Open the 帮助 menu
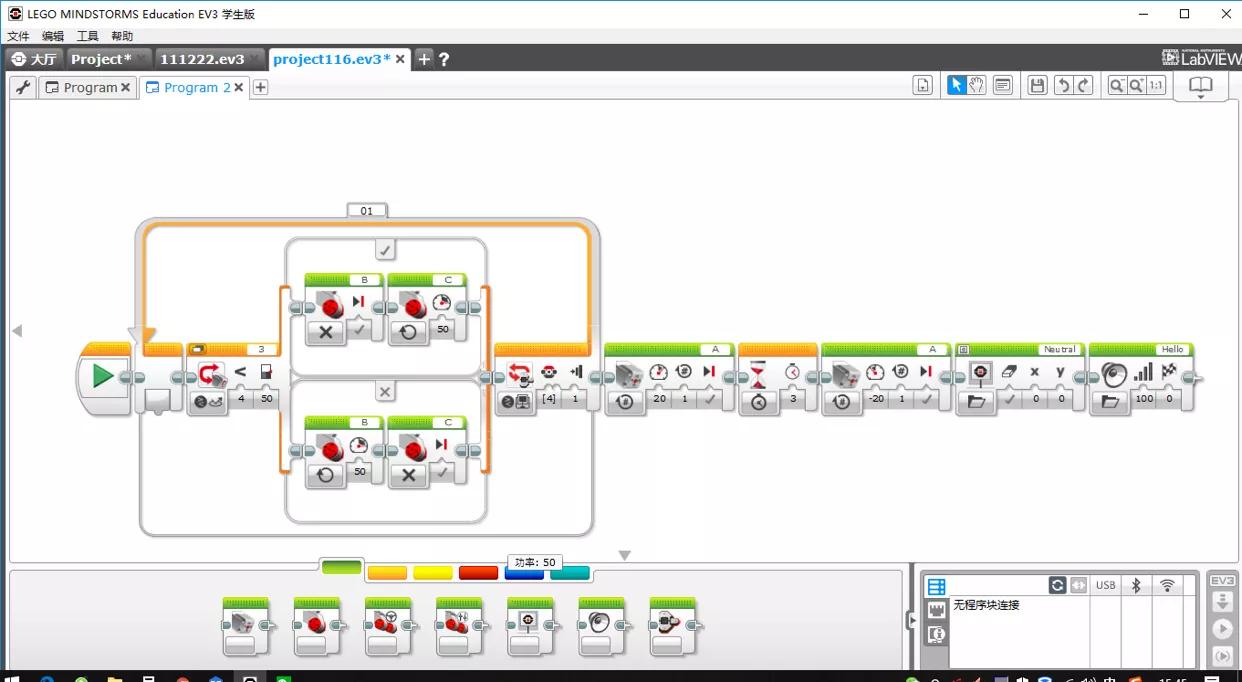1242x682 pixels. 122,36
